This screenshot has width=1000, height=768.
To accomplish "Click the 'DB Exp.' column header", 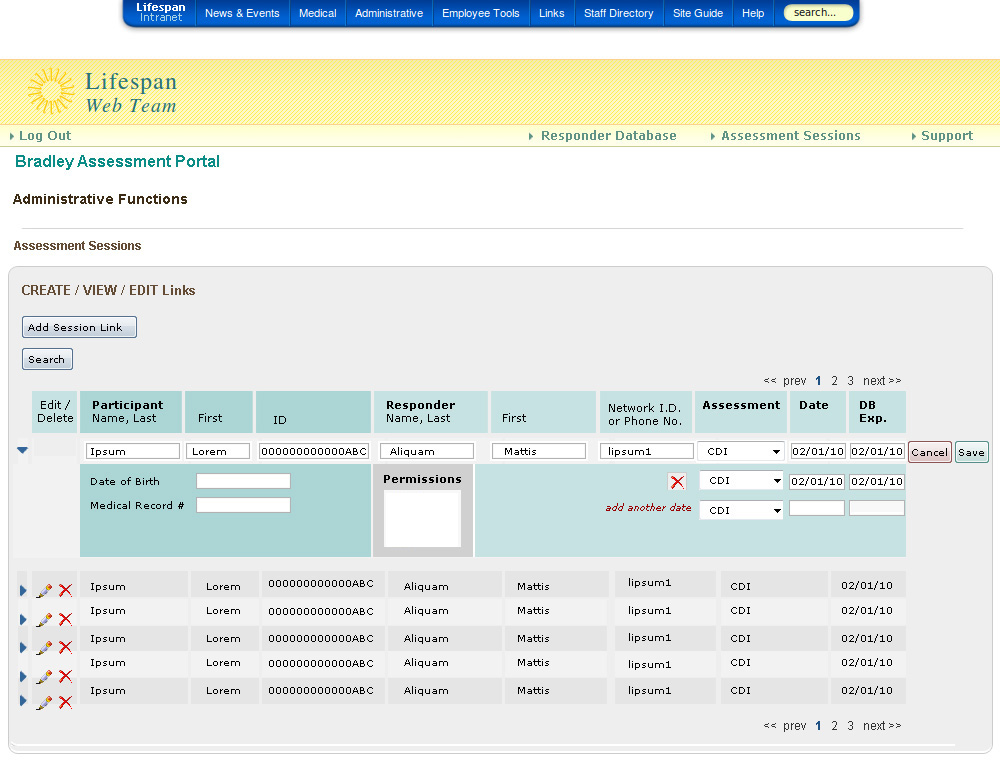I will tap(876, 411).
